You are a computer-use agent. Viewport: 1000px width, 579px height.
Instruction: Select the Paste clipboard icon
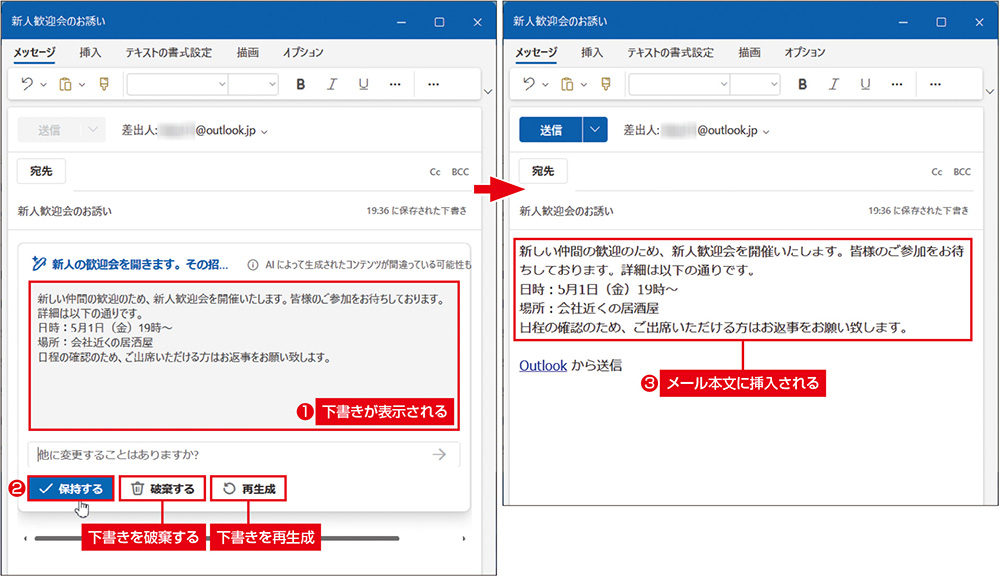pos(63,84)
